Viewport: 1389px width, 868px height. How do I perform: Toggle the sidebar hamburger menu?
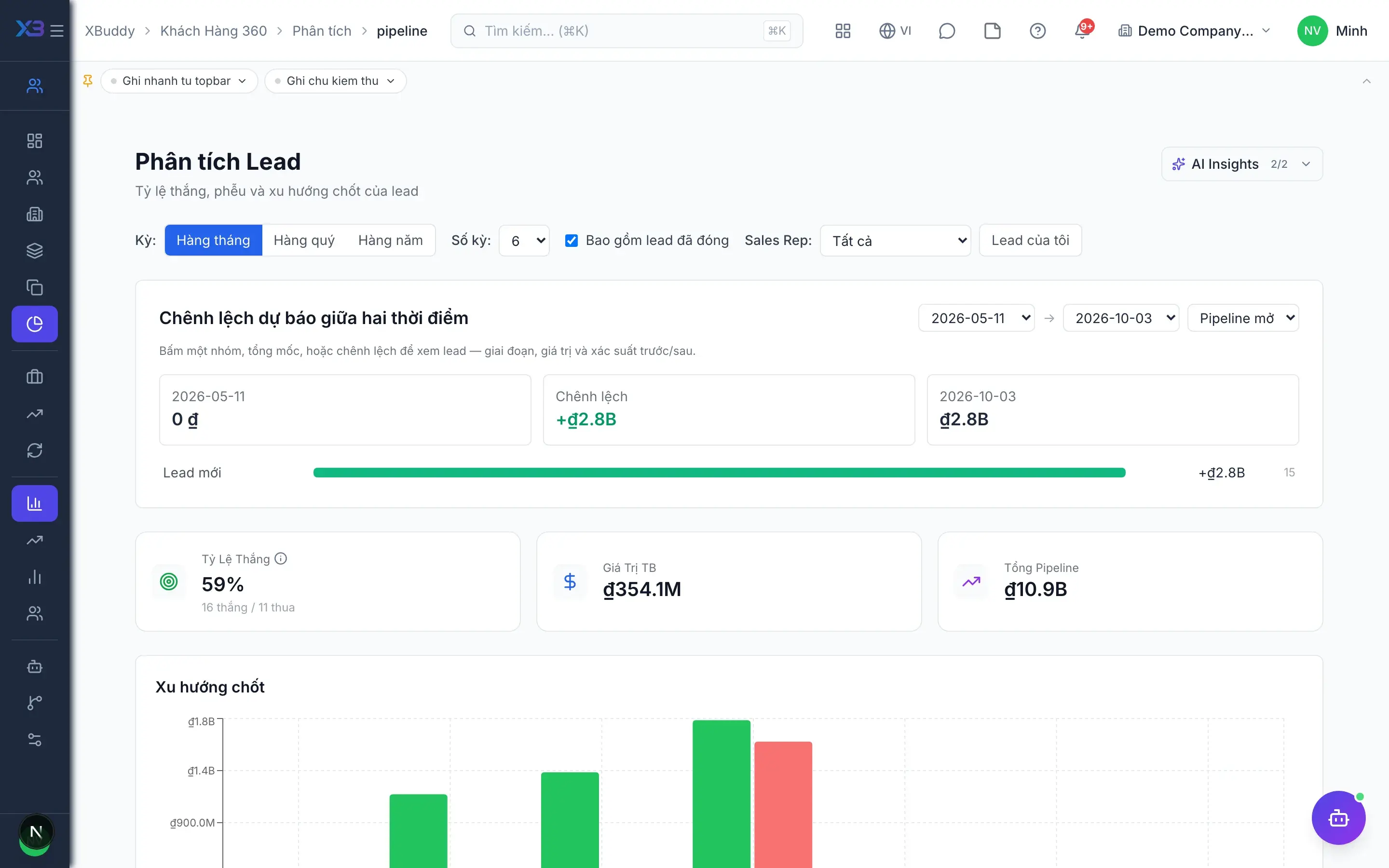pyautogui.click(x=57, y=30)
